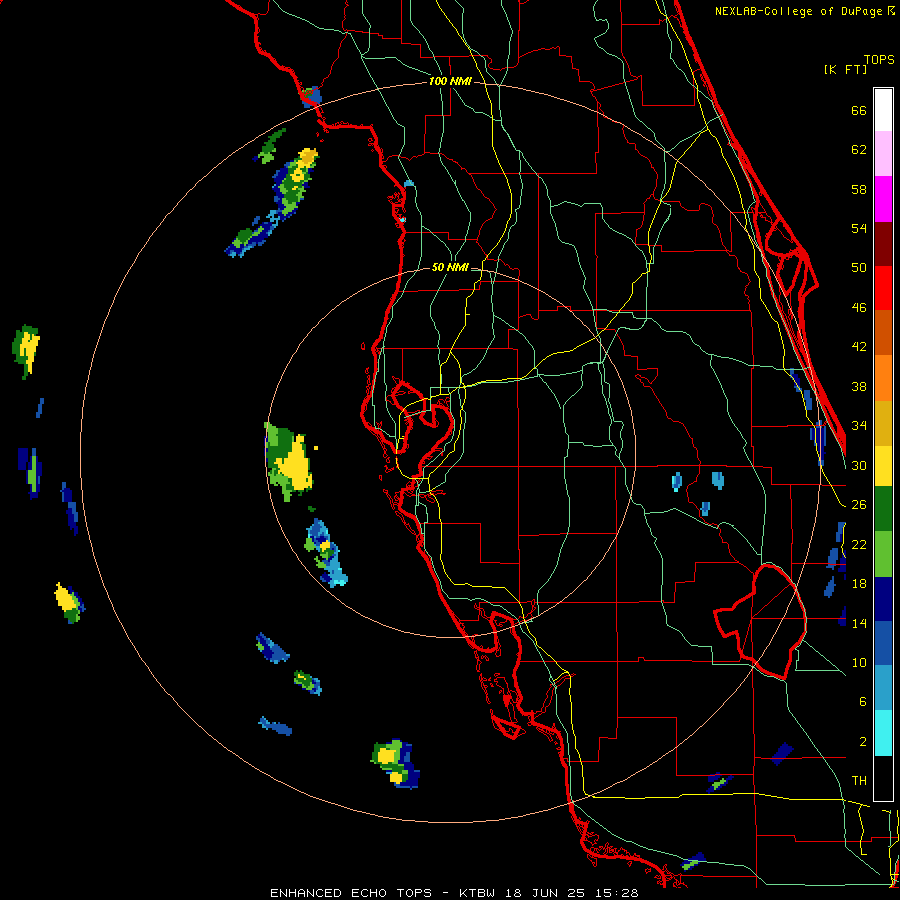Choose the cyan legend swatch
Viewport: 900px width, 900px height.
point(883,733)
